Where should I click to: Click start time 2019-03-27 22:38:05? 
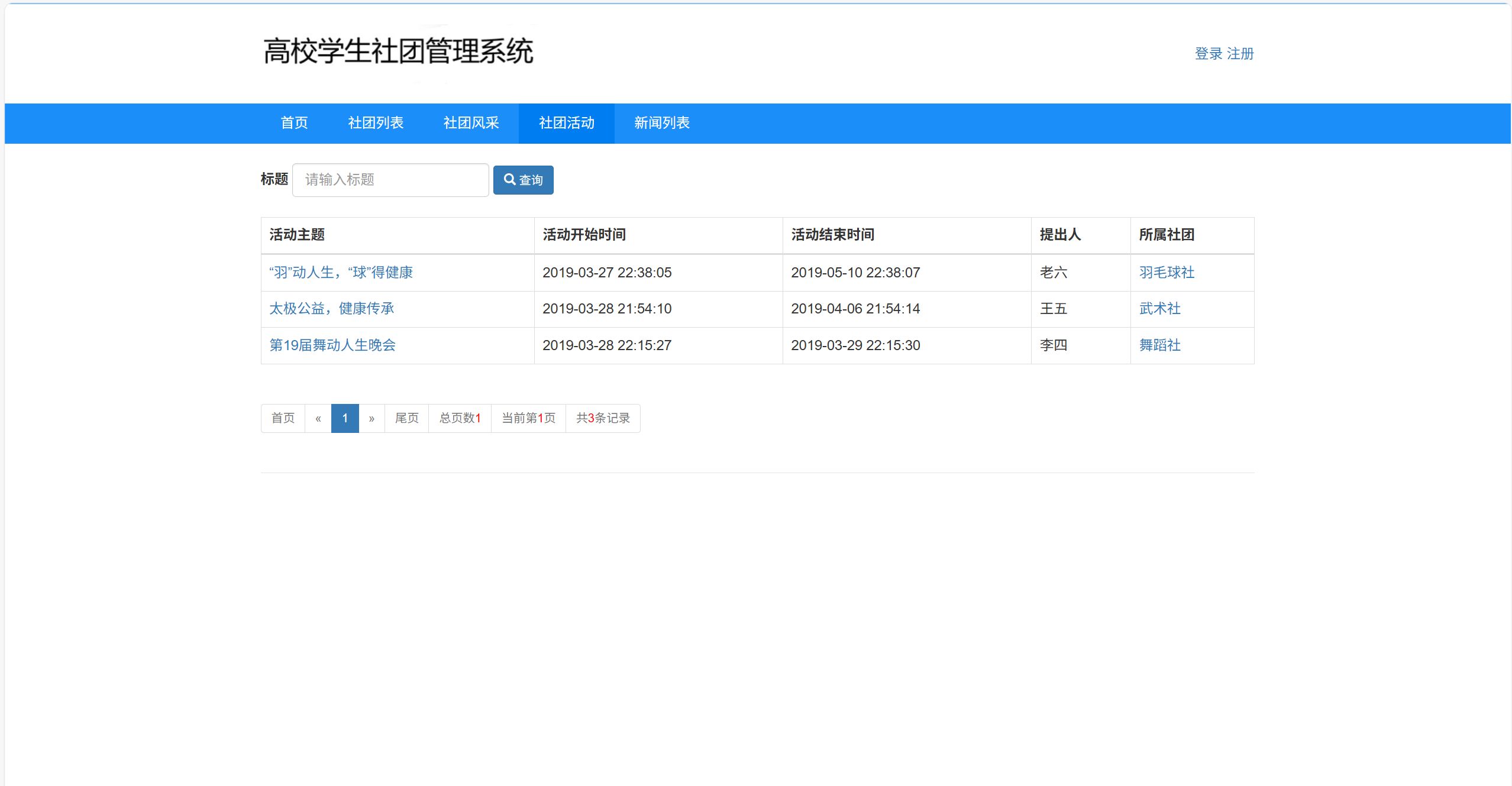click(x=607, y=273)
